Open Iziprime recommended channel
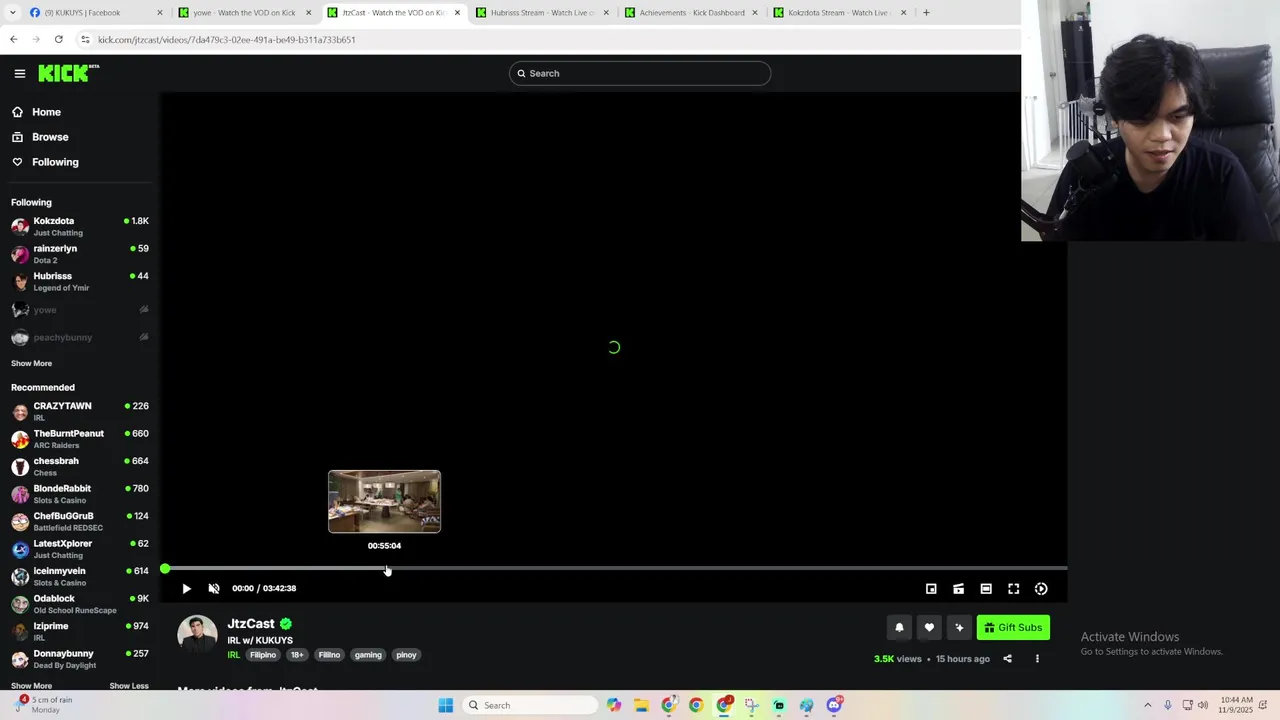The height and width of the screenshot is (720, 1280). [x=80, y=631]
